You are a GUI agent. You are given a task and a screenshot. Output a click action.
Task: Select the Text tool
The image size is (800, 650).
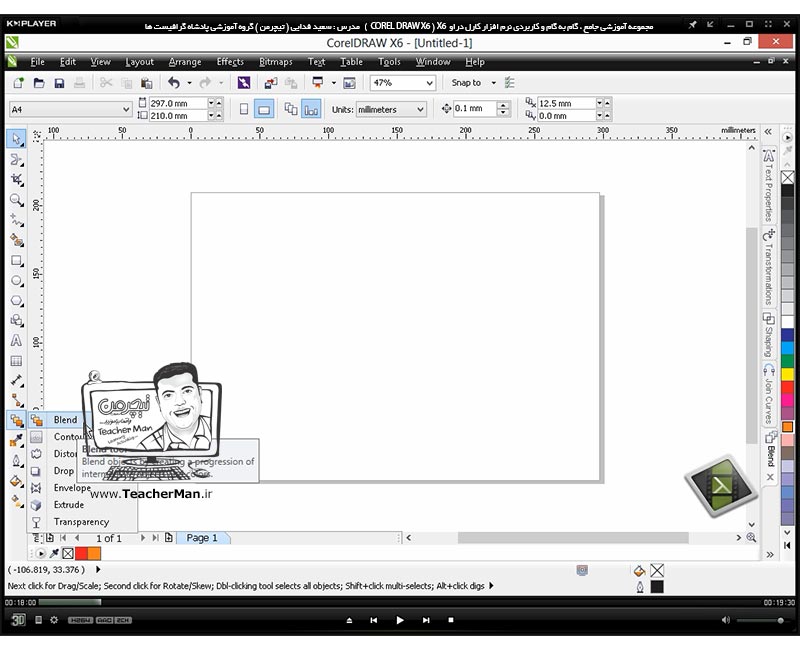tap(16, 340)
